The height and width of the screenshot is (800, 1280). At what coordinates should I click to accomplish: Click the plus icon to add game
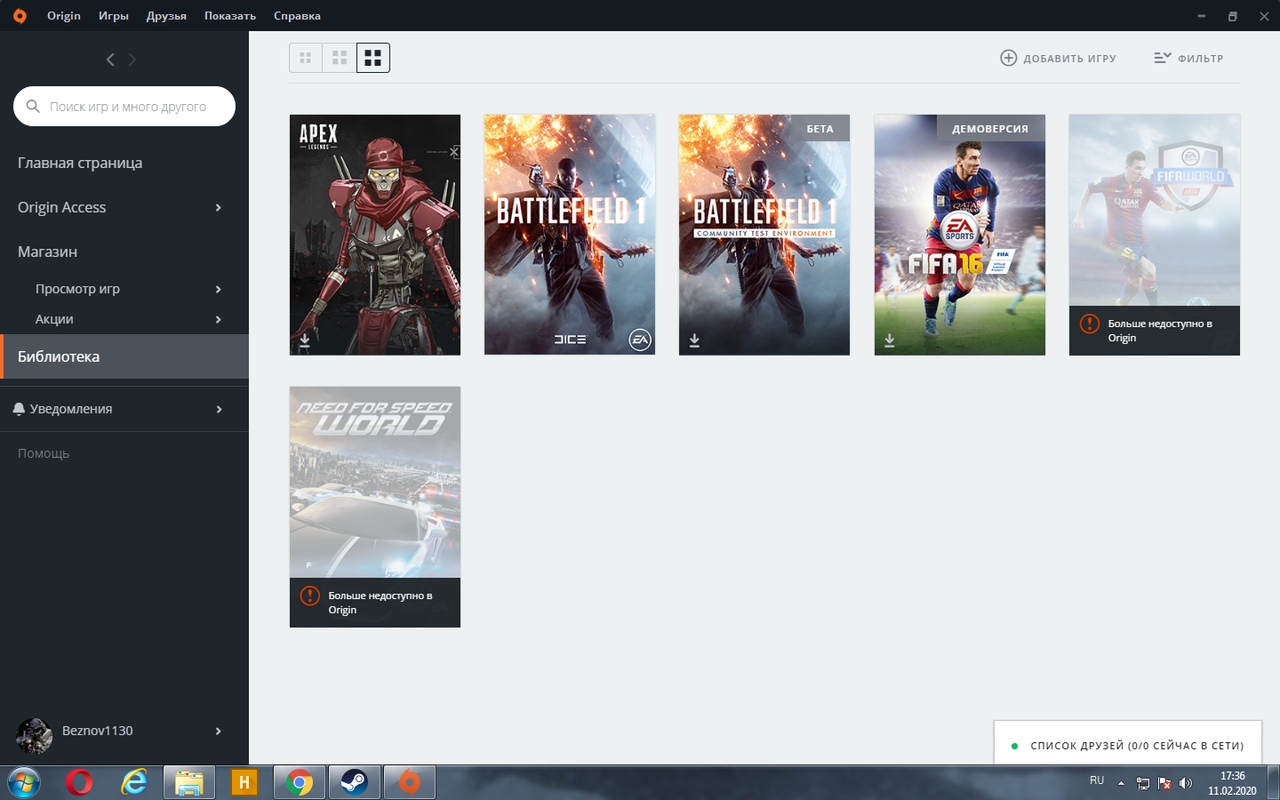coord(1008,58)
